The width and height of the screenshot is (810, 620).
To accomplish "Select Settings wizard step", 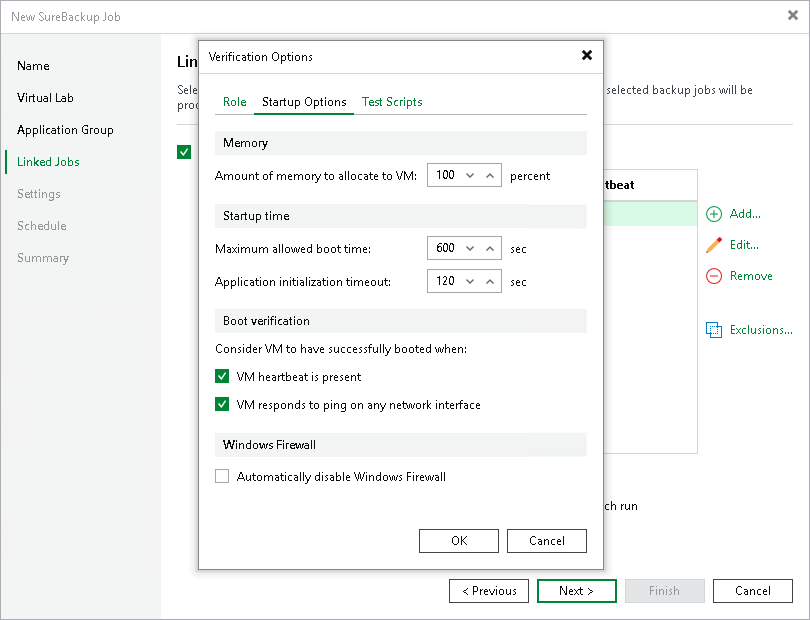I will point(39,194).
